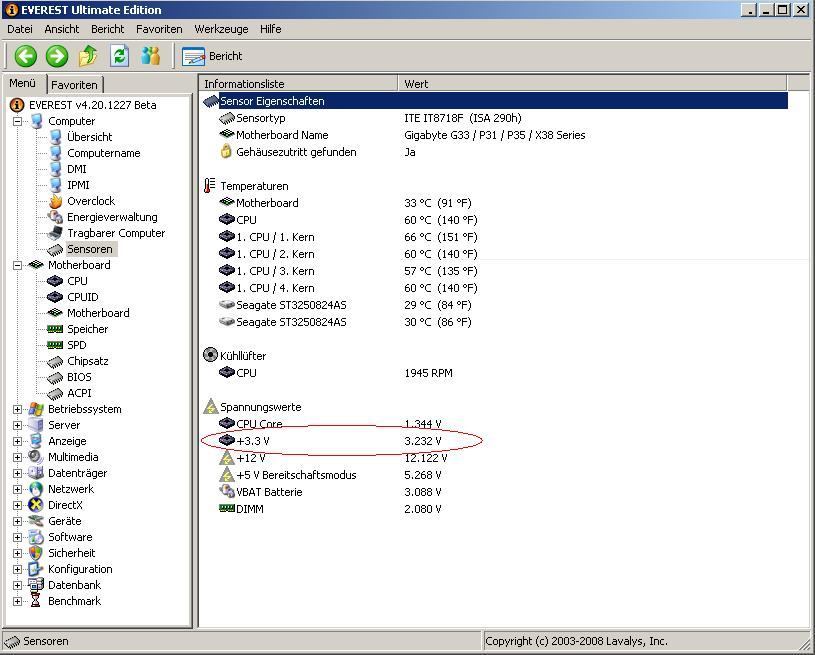The image size is (815, 655).
Task: Click the Multimedia speaker icon
Action: point(36,457)
